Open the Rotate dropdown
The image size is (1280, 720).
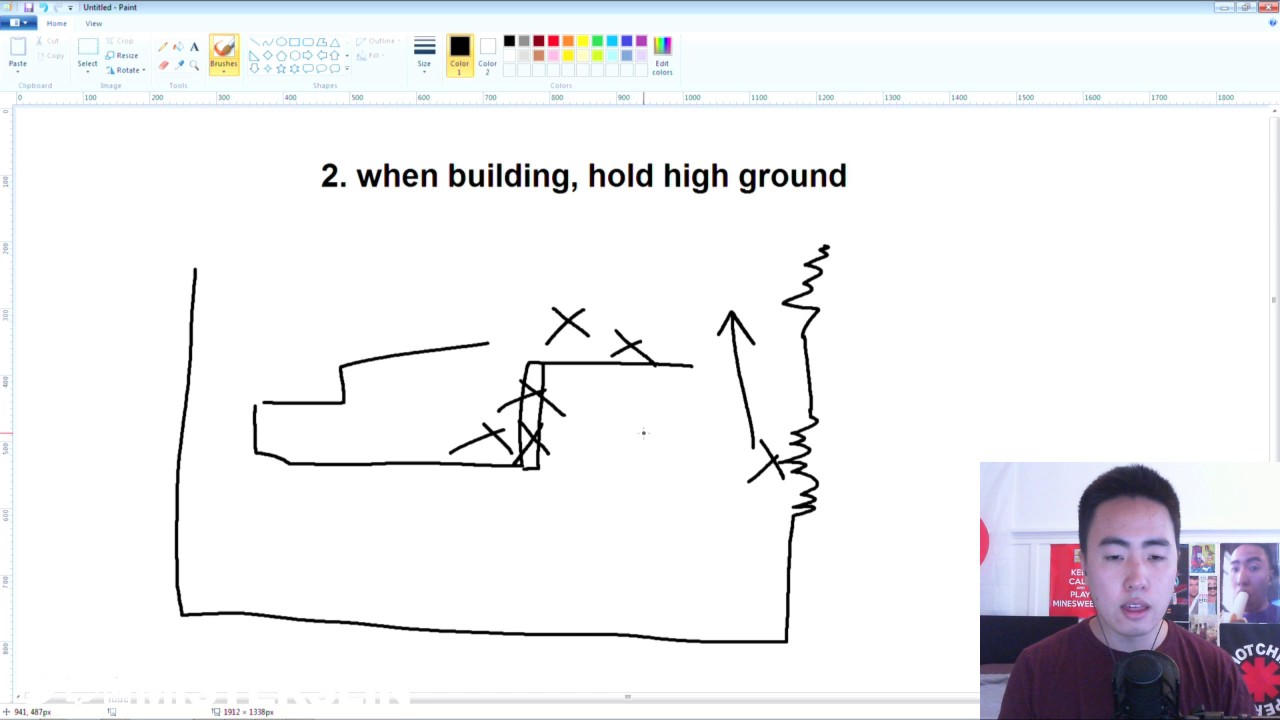125,70
